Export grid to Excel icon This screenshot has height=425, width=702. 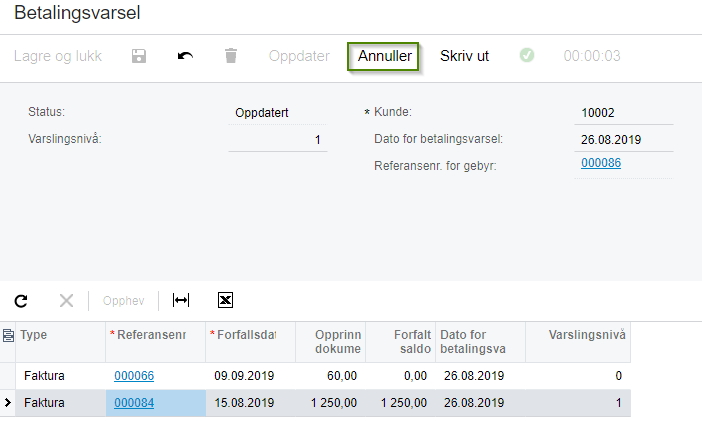click(x=225, y=300)
